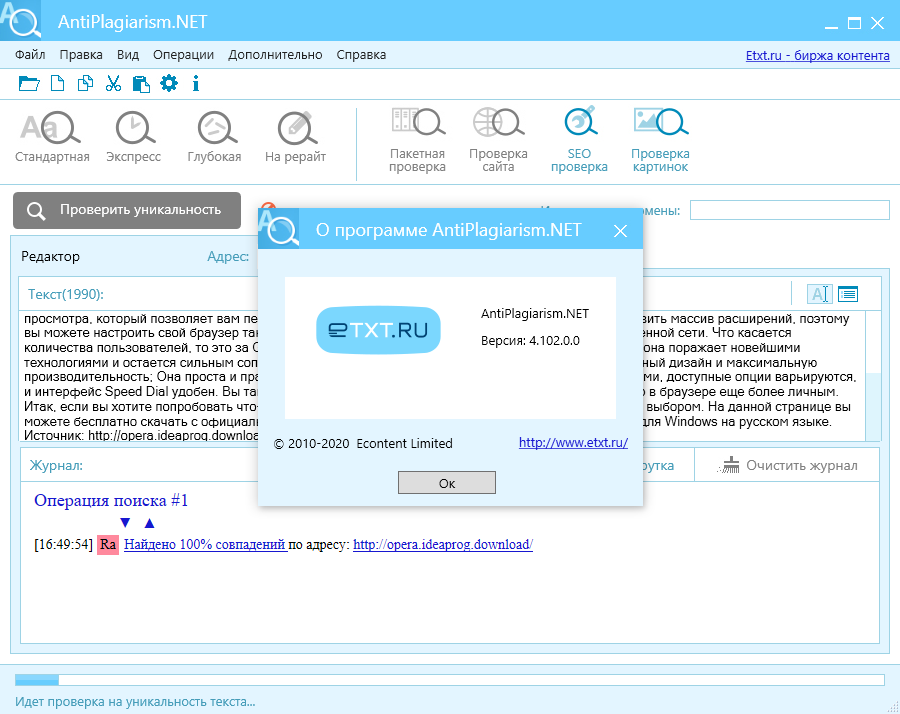Click the uniqueness check progress bar

(x=449, y=680)
